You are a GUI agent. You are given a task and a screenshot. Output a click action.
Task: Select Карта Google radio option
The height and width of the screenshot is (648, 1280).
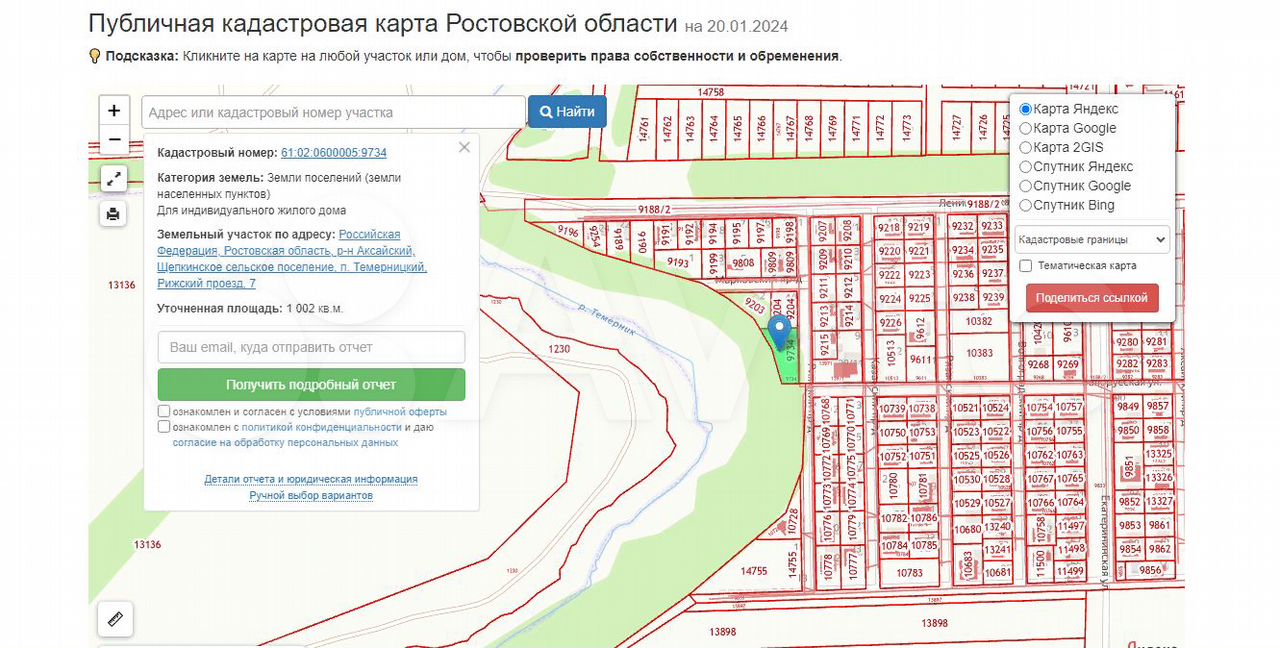(x=1025, y=128)
